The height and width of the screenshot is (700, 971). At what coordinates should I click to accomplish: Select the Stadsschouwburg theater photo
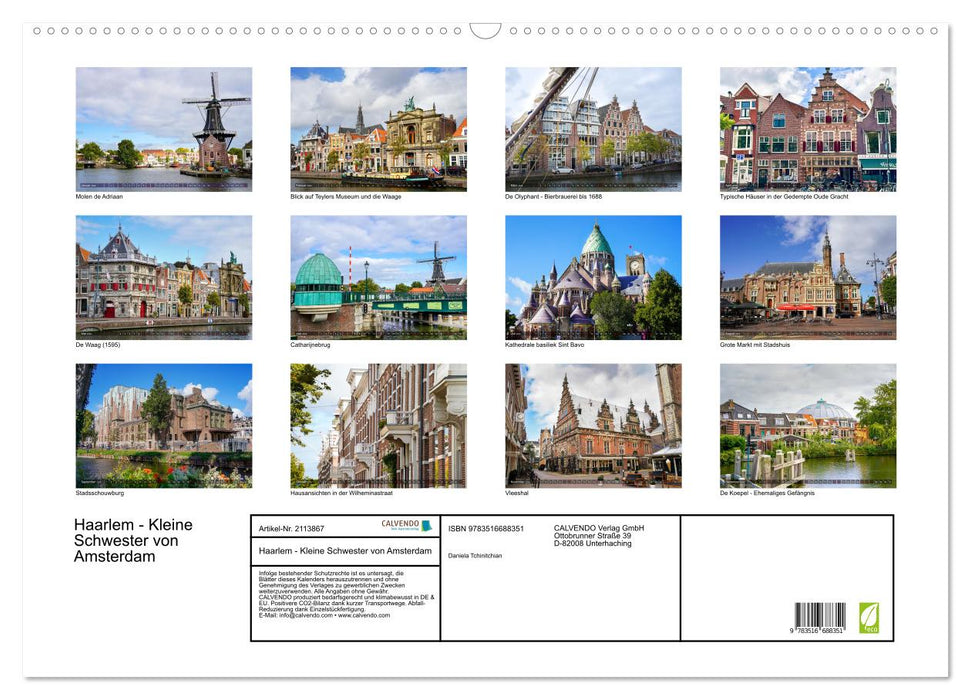163,426
